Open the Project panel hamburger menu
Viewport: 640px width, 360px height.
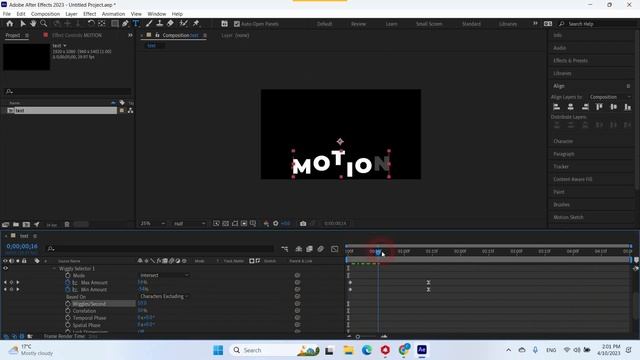coord(27,36)
